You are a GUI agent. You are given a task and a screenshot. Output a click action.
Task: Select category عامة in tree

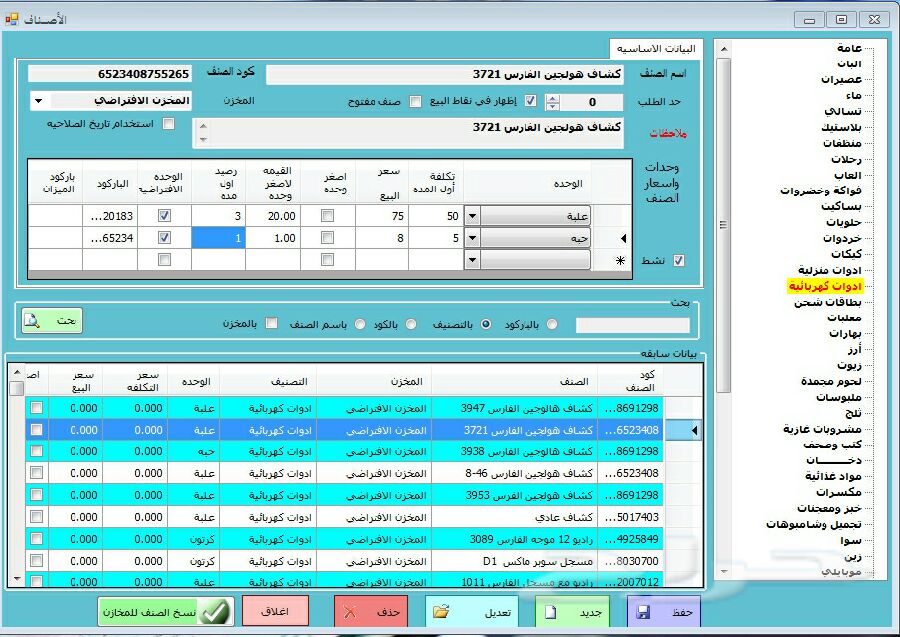click(849, 48)
